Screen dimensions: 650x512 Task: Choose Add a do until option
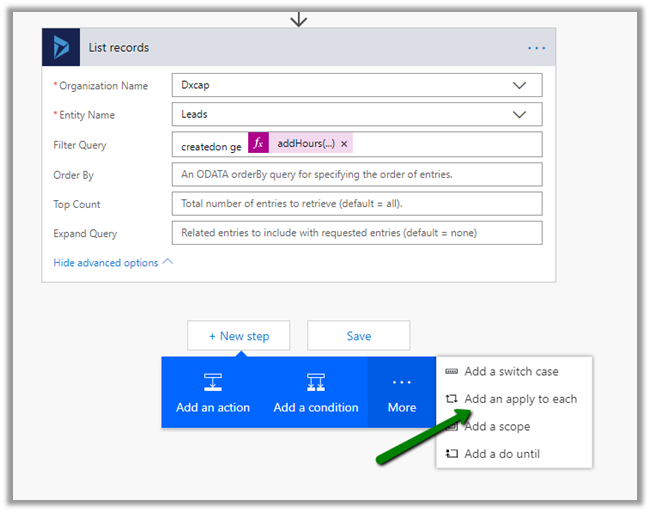pyautogui.click(x=502, y=454)
